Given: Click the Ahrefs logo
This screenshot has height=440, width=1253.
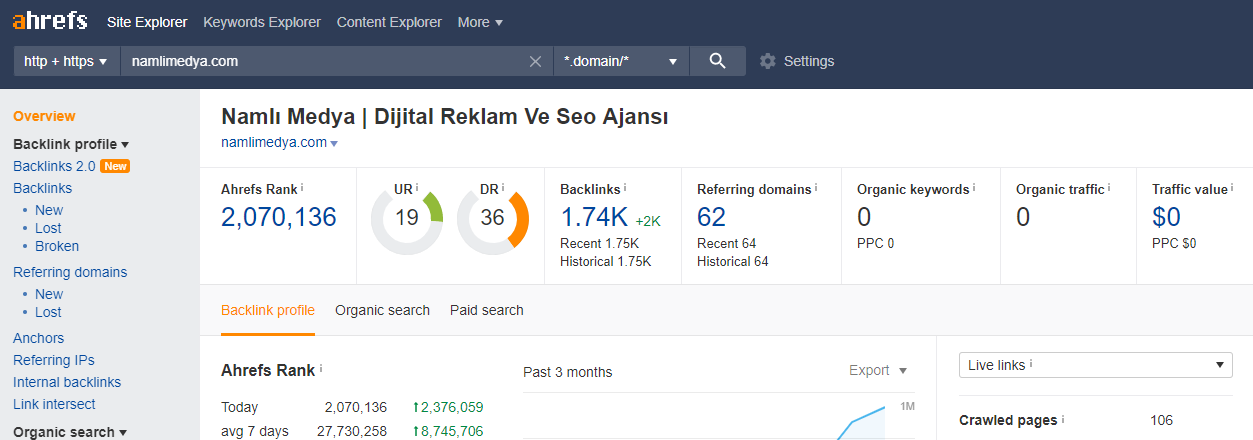Looking at the screenshot, I should point(50,21).
